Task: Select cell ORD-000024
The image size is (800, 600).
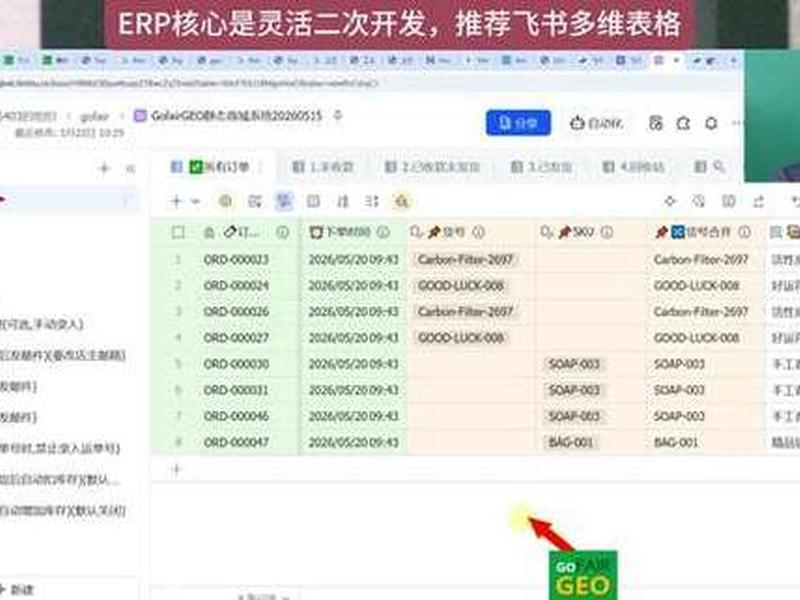Action: pos(236,286)
